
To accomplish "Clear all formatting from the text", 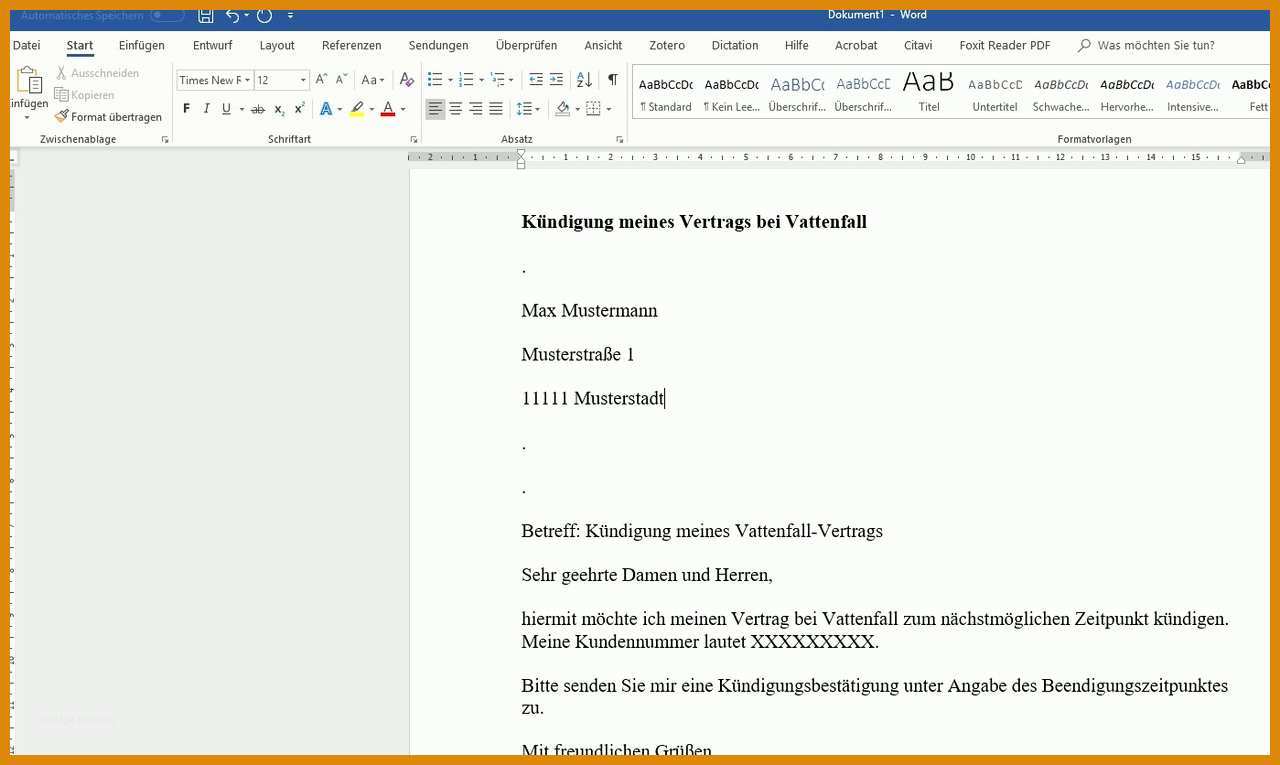I will [406, 79].
